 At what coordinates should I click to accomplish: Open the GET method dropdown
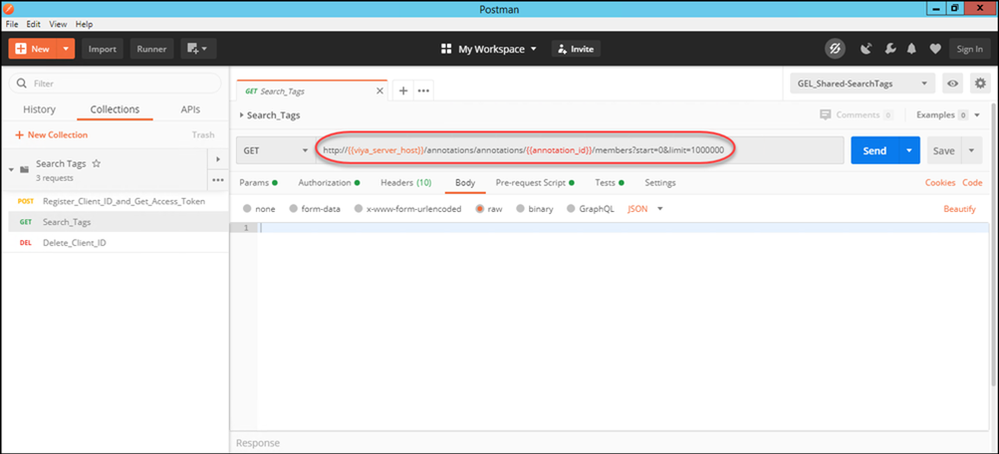point(275,151)
